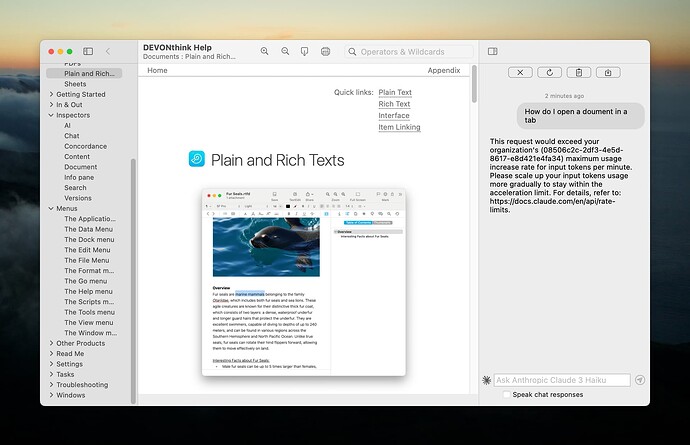
Task: Click the Operators & Wildcards search field
Action: pyautogui.click(x=412, y=51)
